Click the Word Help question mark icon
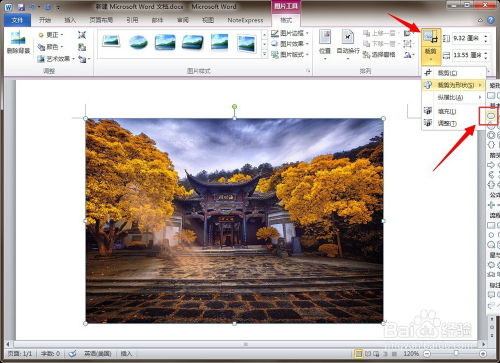 490,20
